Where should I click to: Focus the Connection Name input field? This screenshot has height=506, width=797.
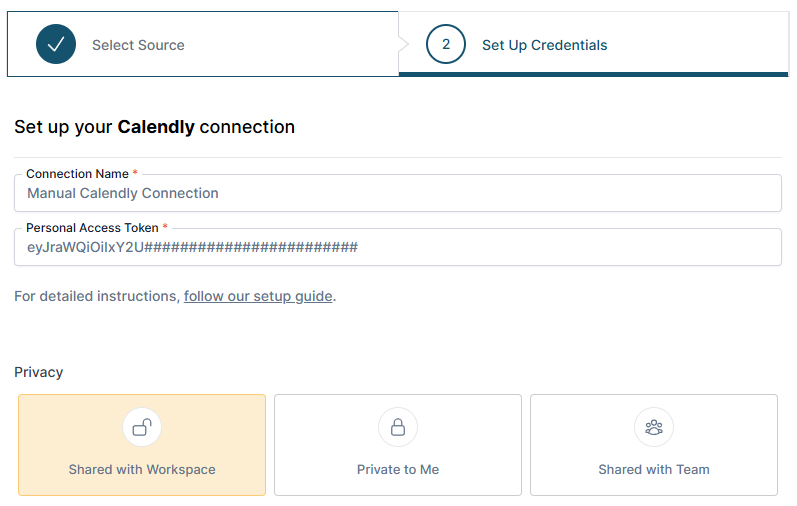pos(398,193)
